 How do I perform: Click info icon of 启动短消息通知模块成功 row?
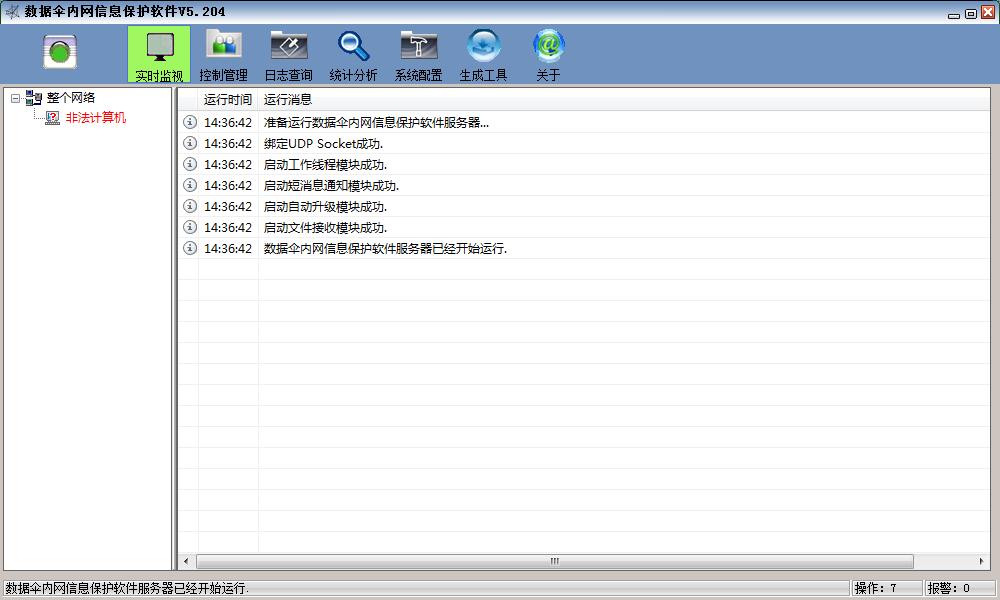click(x=189, y=185)
